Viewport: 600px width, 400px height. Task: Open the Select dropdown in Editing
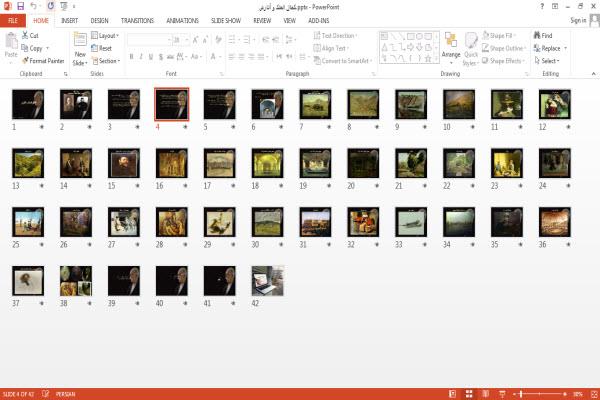pos(547,61)
